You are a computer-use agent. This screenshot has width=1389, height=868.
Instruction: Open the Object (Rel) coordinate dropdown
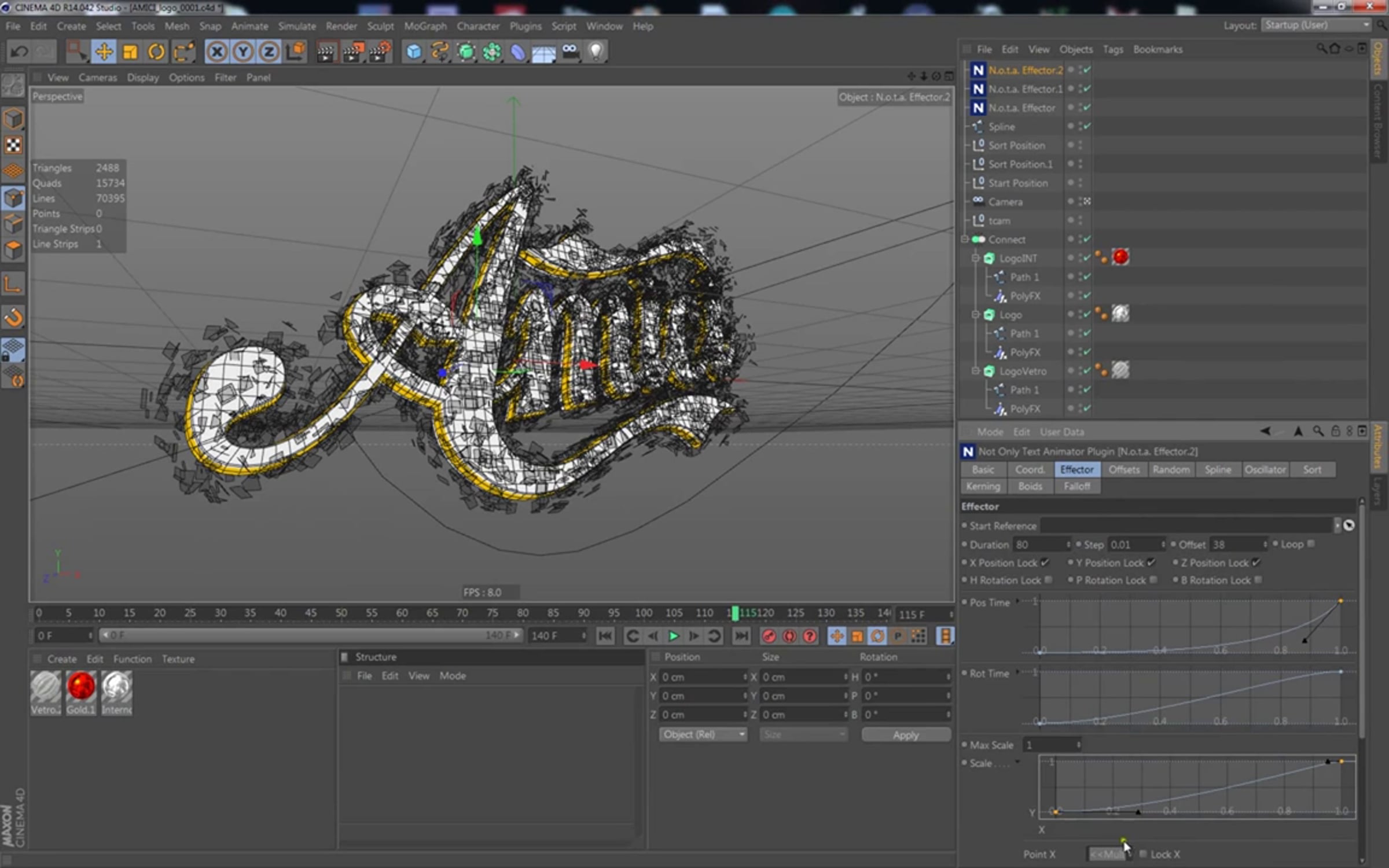click(703, 734)
